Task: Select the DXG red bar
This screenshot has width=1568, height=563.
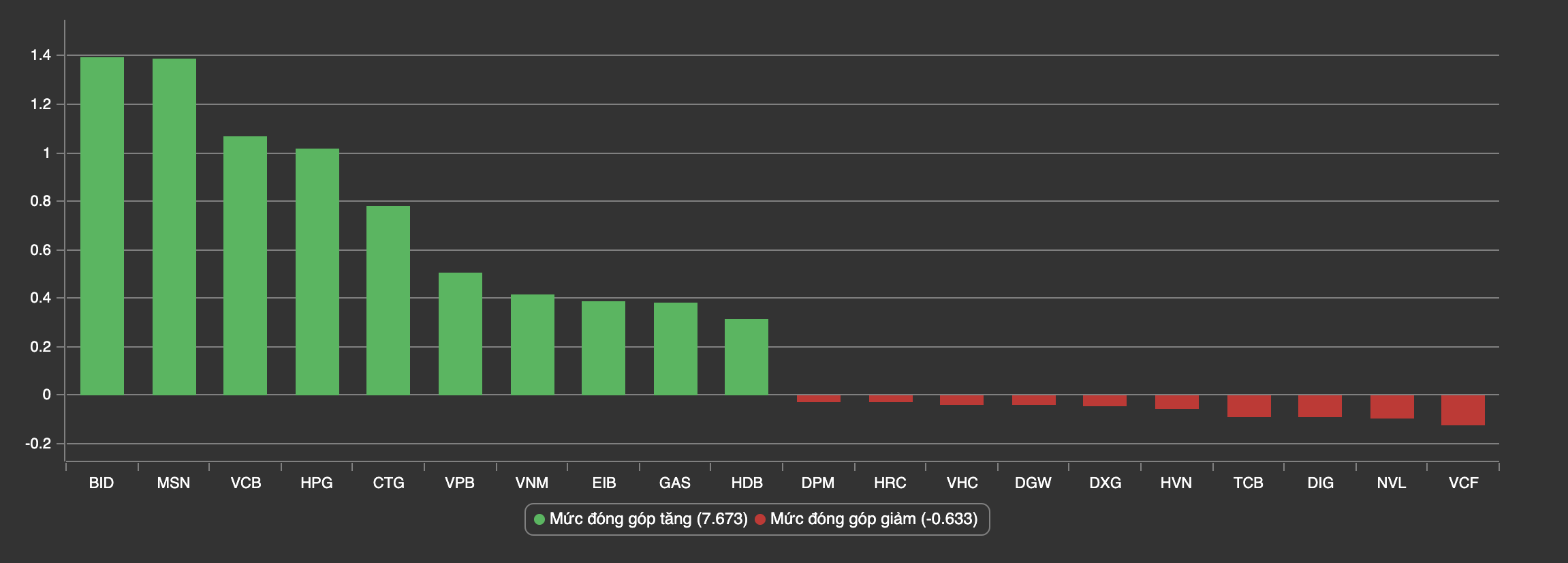Action: 1105,401
